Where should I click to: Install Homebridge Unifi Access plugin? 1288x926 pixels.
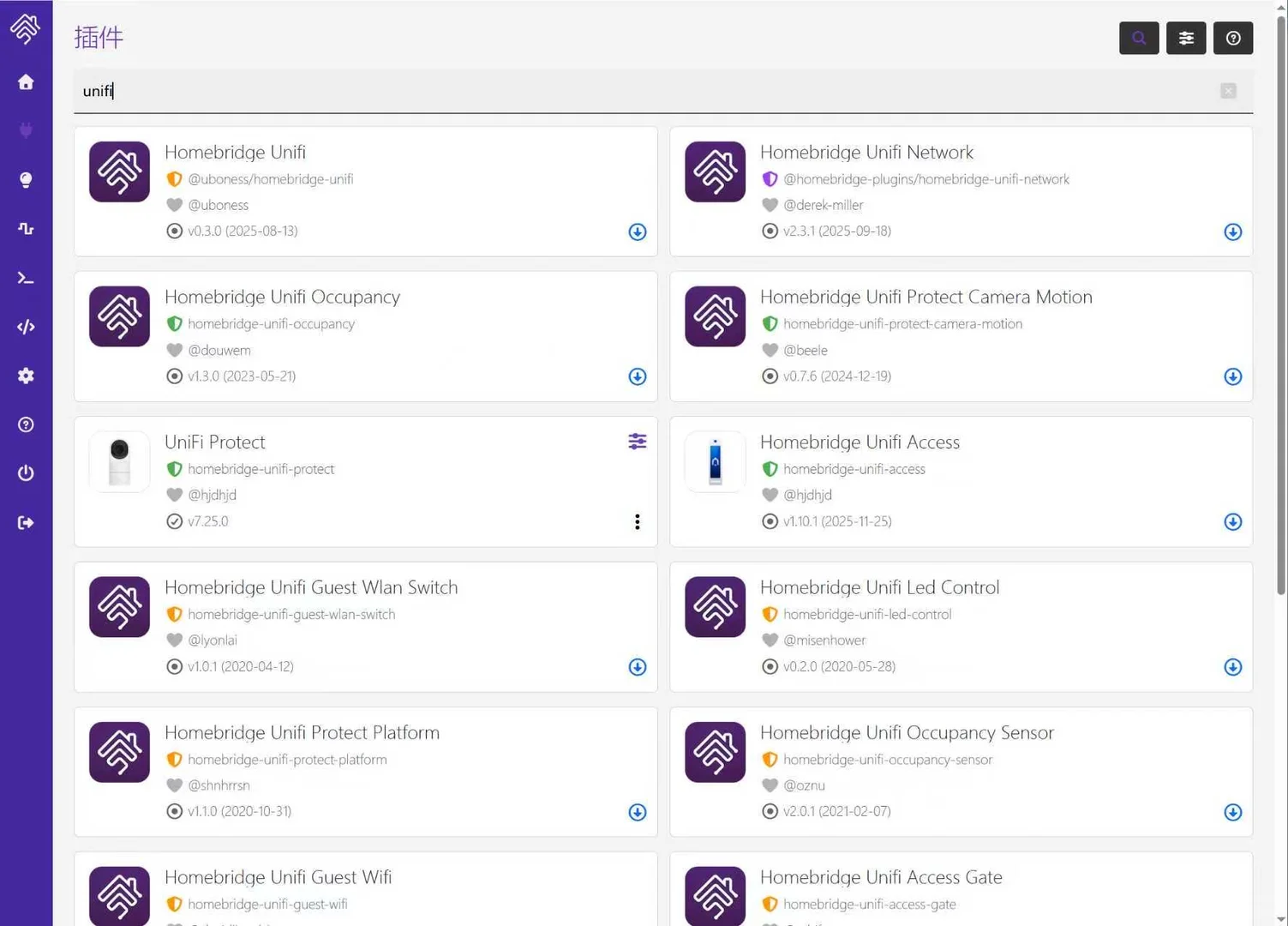click(x=1233, y=522)
